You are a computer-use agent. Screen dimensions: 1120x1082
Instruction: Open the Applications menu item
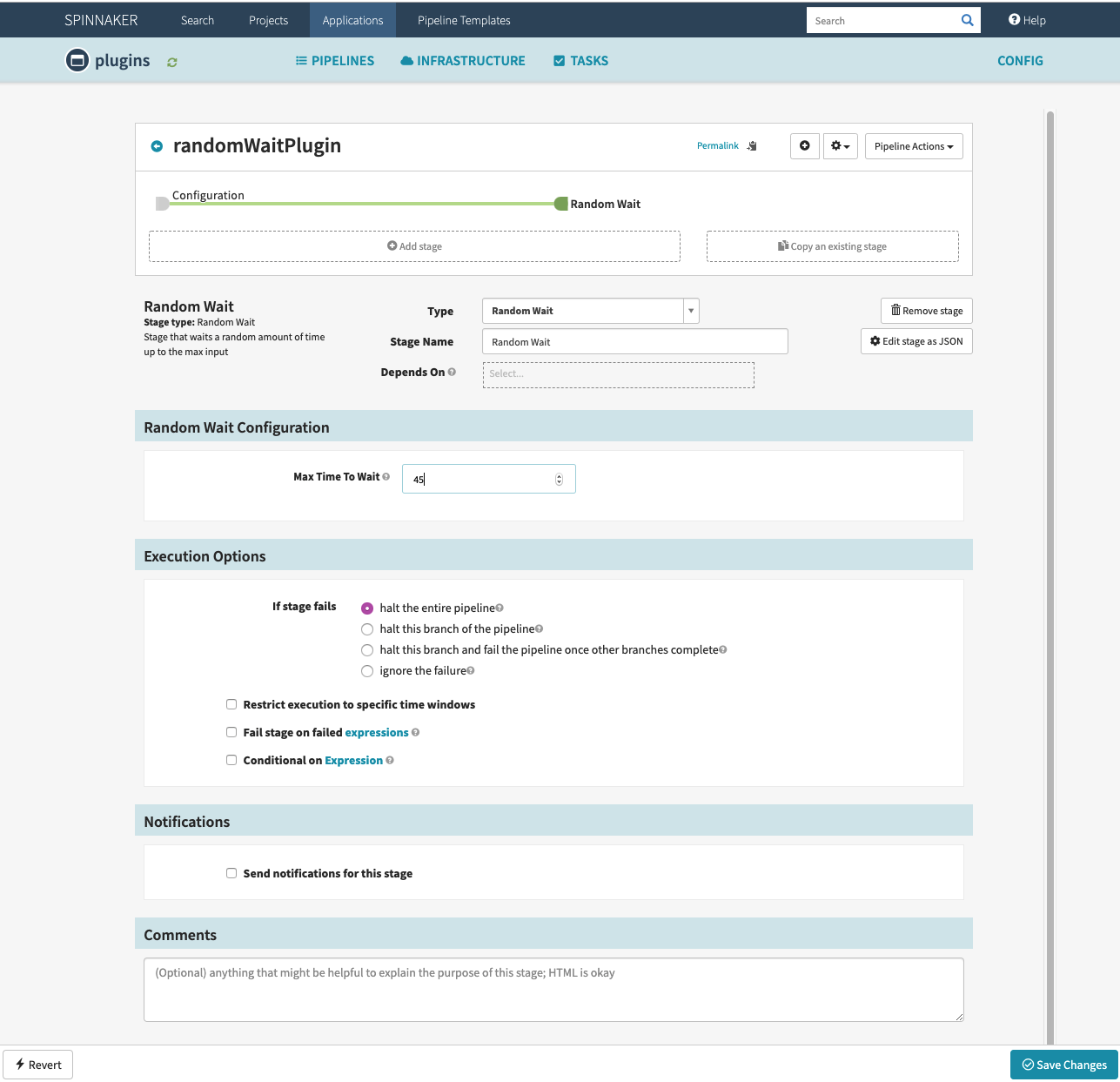352,20
